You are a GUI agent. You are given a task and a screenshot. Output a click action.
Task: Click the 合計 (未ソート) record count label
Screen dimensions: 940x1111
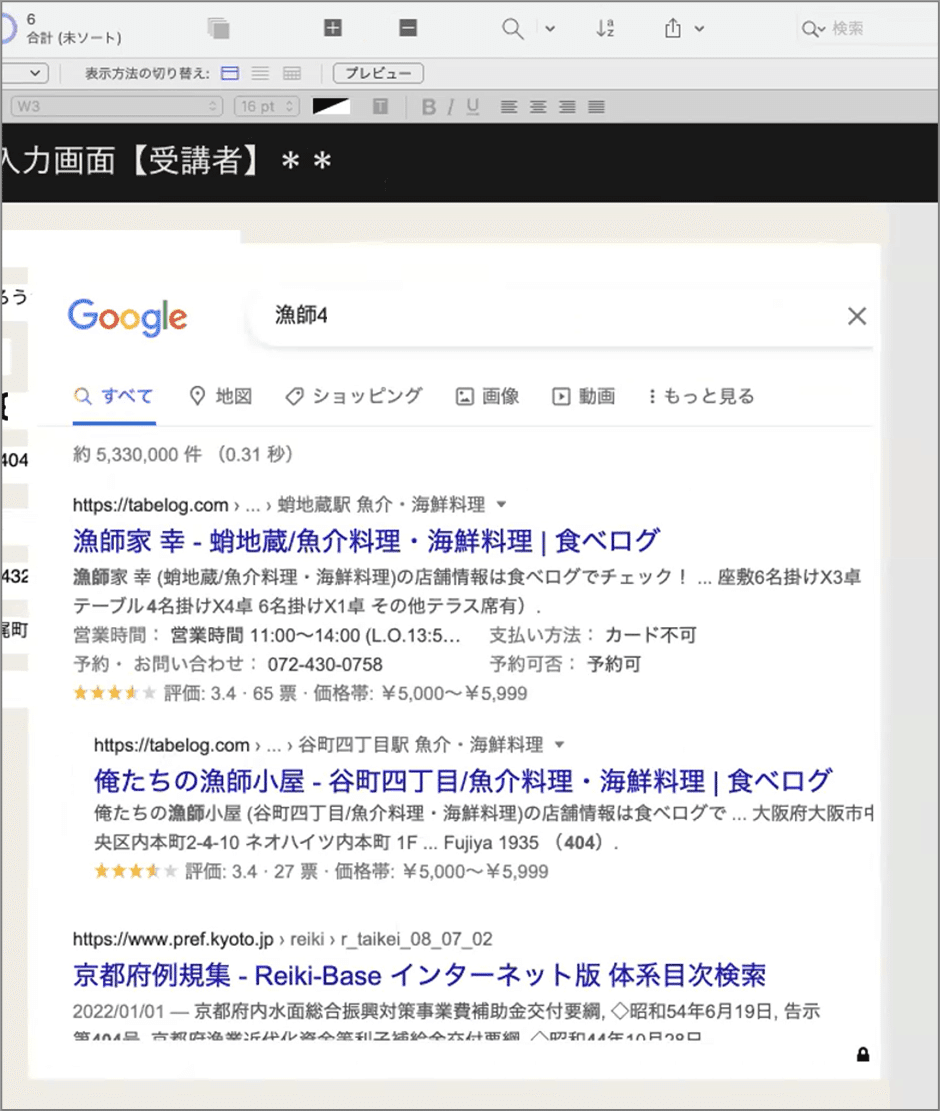74,38
